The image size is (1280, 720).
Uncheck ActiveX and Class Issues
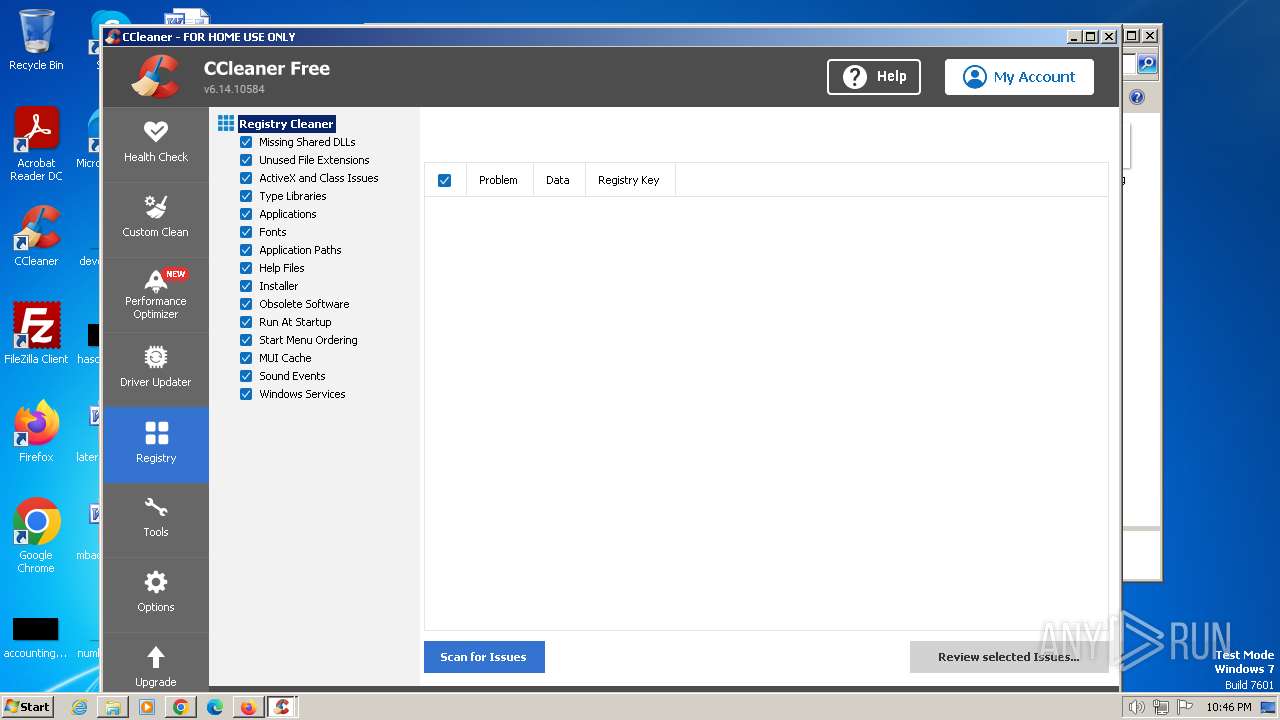click(246, 178)
